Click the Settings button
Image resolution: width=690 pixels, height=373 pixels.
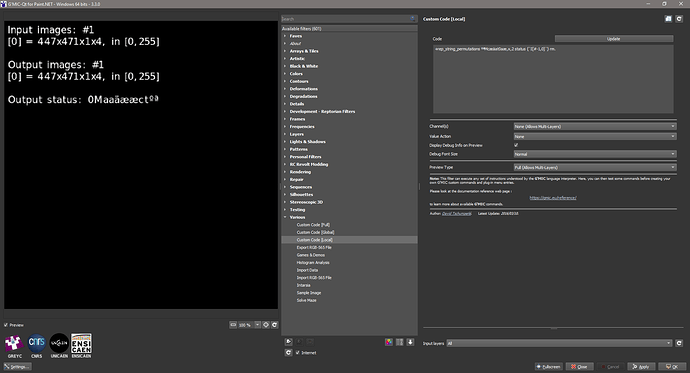(17, 366)
